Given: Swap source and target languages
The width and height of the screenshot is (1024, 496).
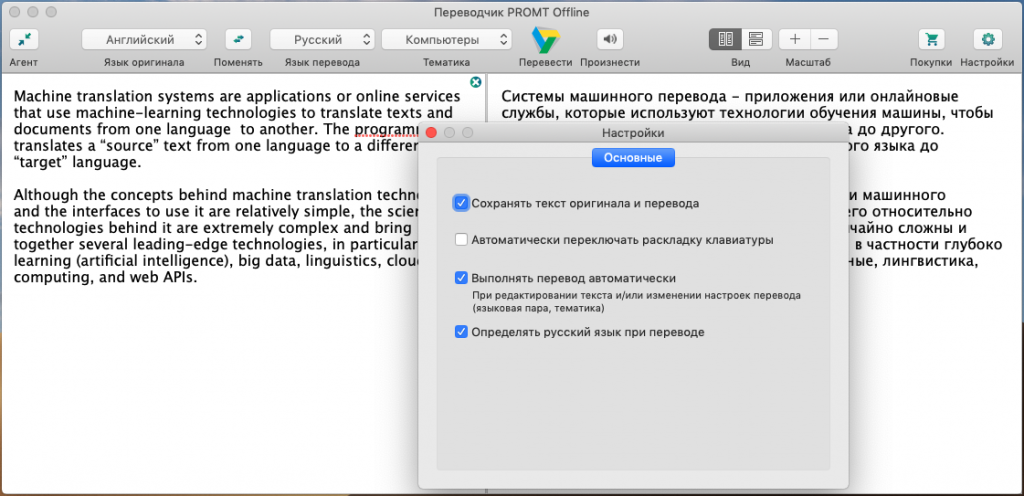Looking at the screenshot, I should 238,40.
